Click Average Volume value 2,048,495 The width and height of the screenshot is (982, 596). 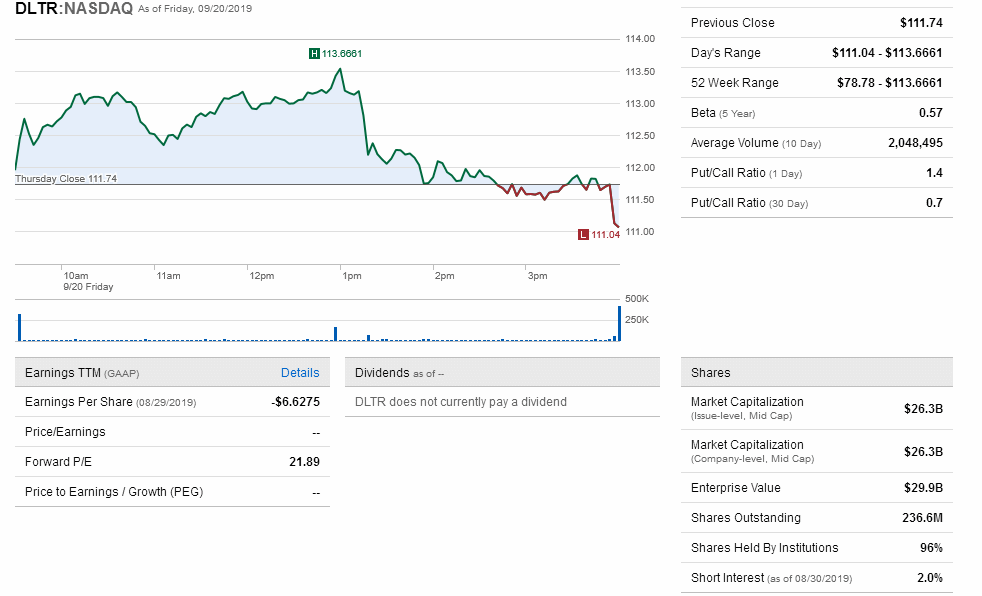915,143
